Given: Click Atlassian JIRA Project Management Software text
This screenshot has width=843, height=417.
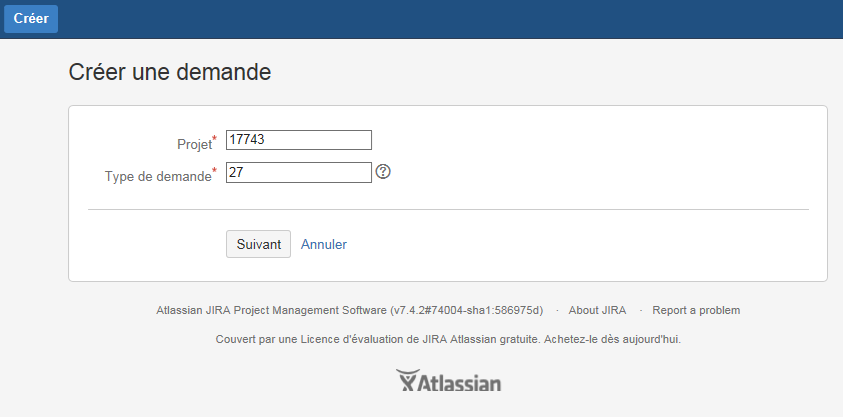Looking at the screenshot, I should pyautogui.click(x=272, y=310).
